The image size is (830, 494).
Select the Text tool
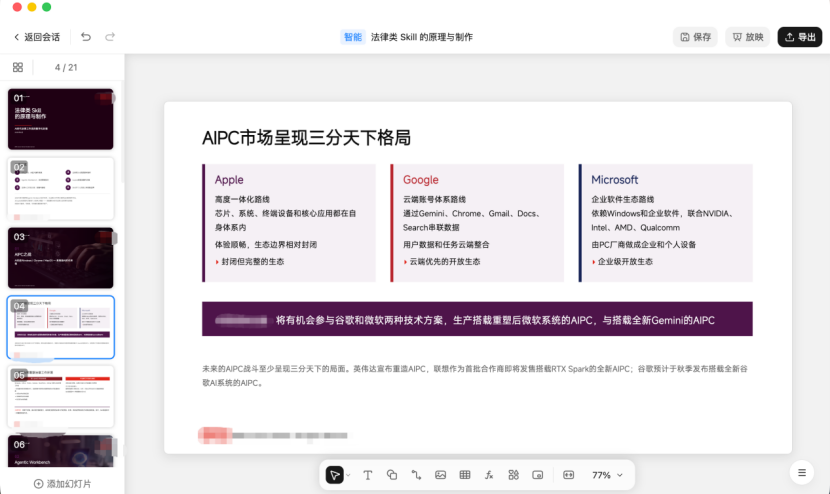click(x=367, y=475)
